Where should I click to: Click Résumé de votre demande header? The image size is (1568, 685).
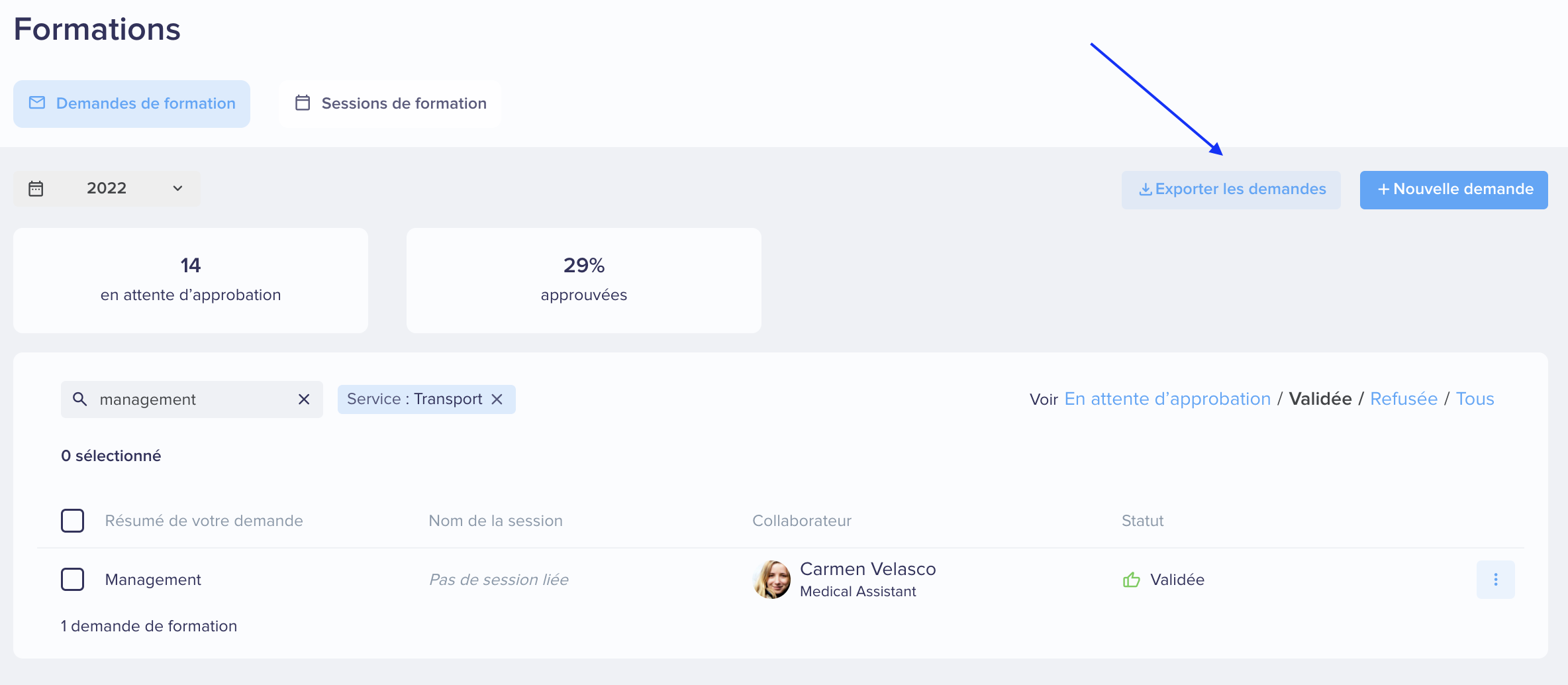point(204,521)
